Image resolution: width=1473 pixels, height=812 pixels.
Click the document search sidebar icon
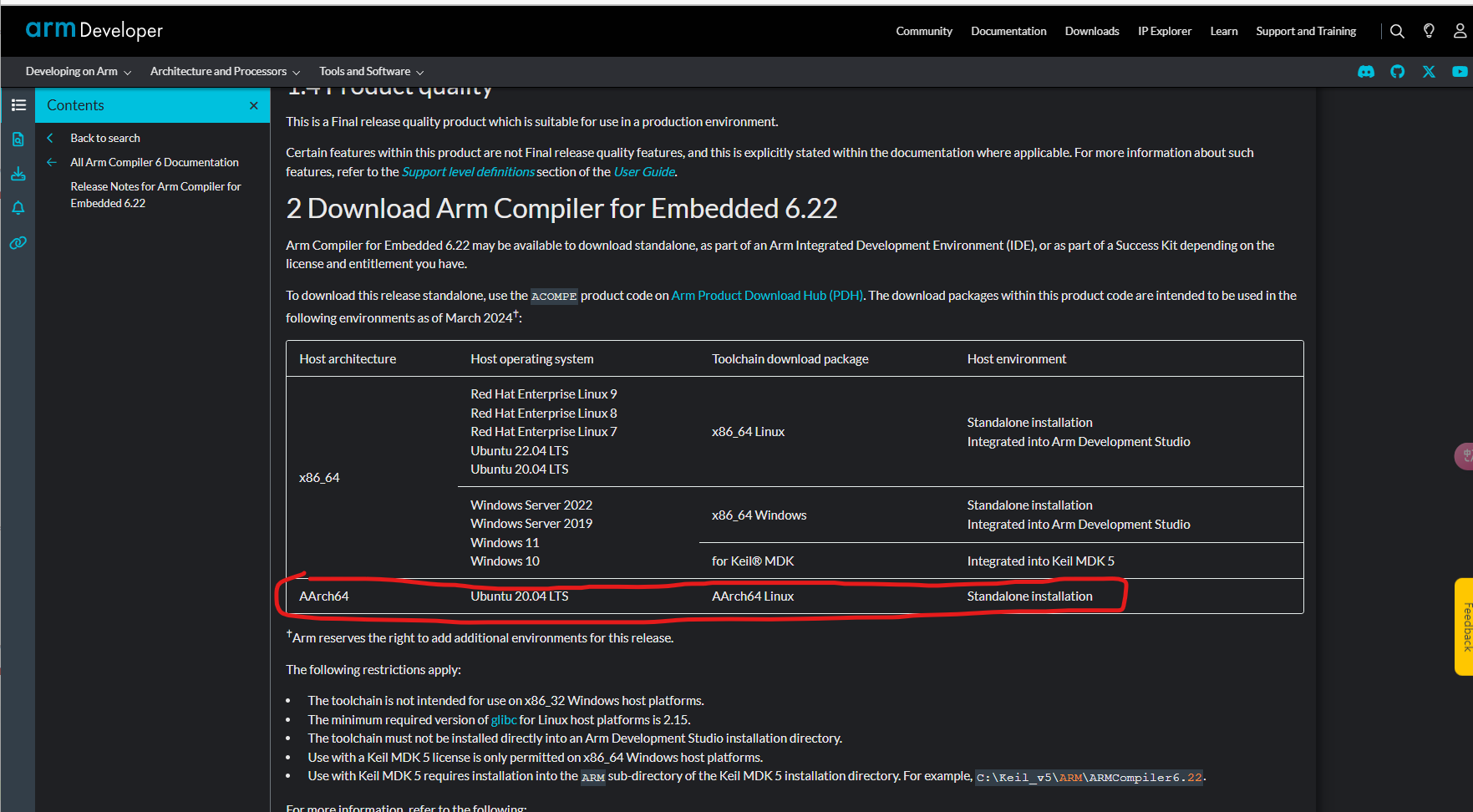[x=18, y=140]
